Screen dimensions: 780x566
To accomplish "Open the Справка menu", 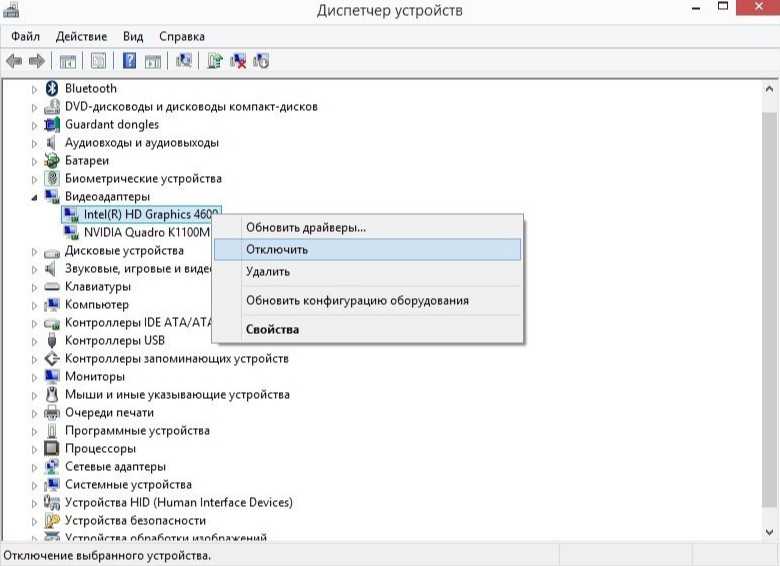I will 182,36.
